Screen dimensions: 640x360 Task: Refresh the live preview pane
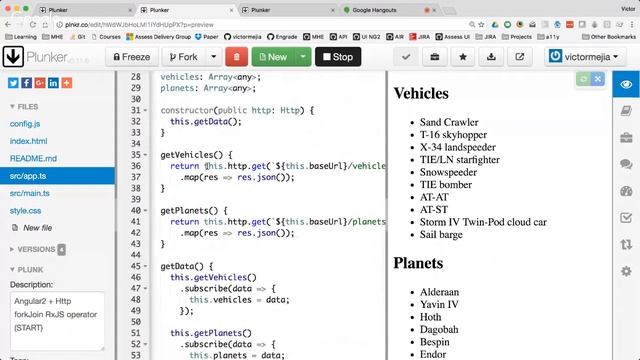point(583,79)
